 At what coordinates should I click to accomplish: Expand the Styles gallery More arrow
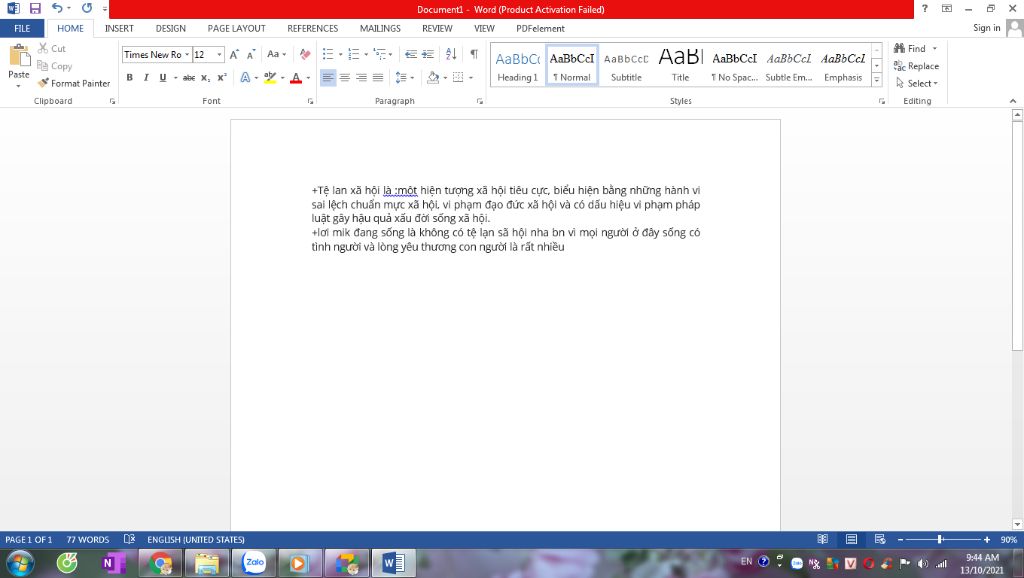click(x=876, y=80)
